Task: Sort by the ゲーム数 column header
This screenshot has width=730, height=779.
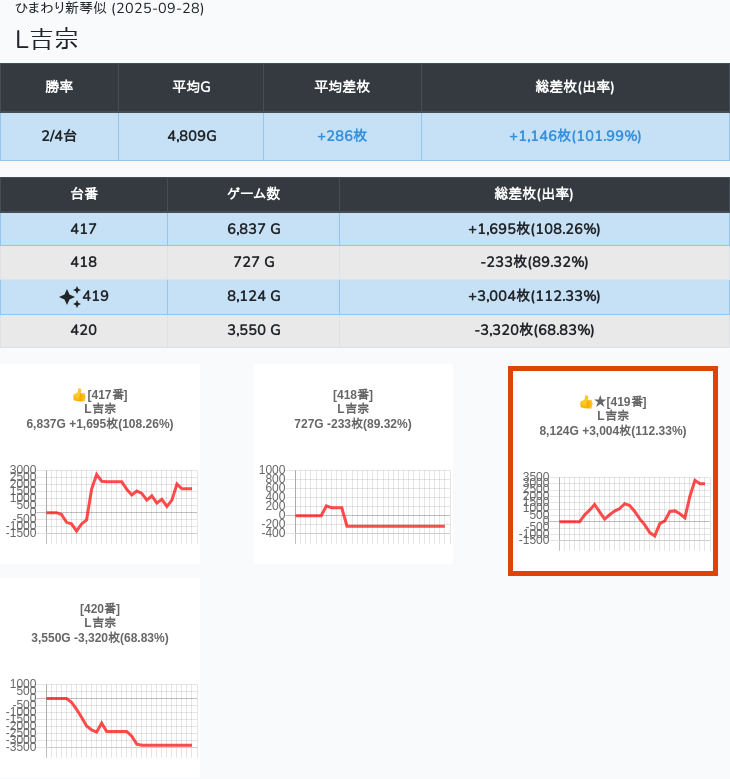Action: point(253,194)
